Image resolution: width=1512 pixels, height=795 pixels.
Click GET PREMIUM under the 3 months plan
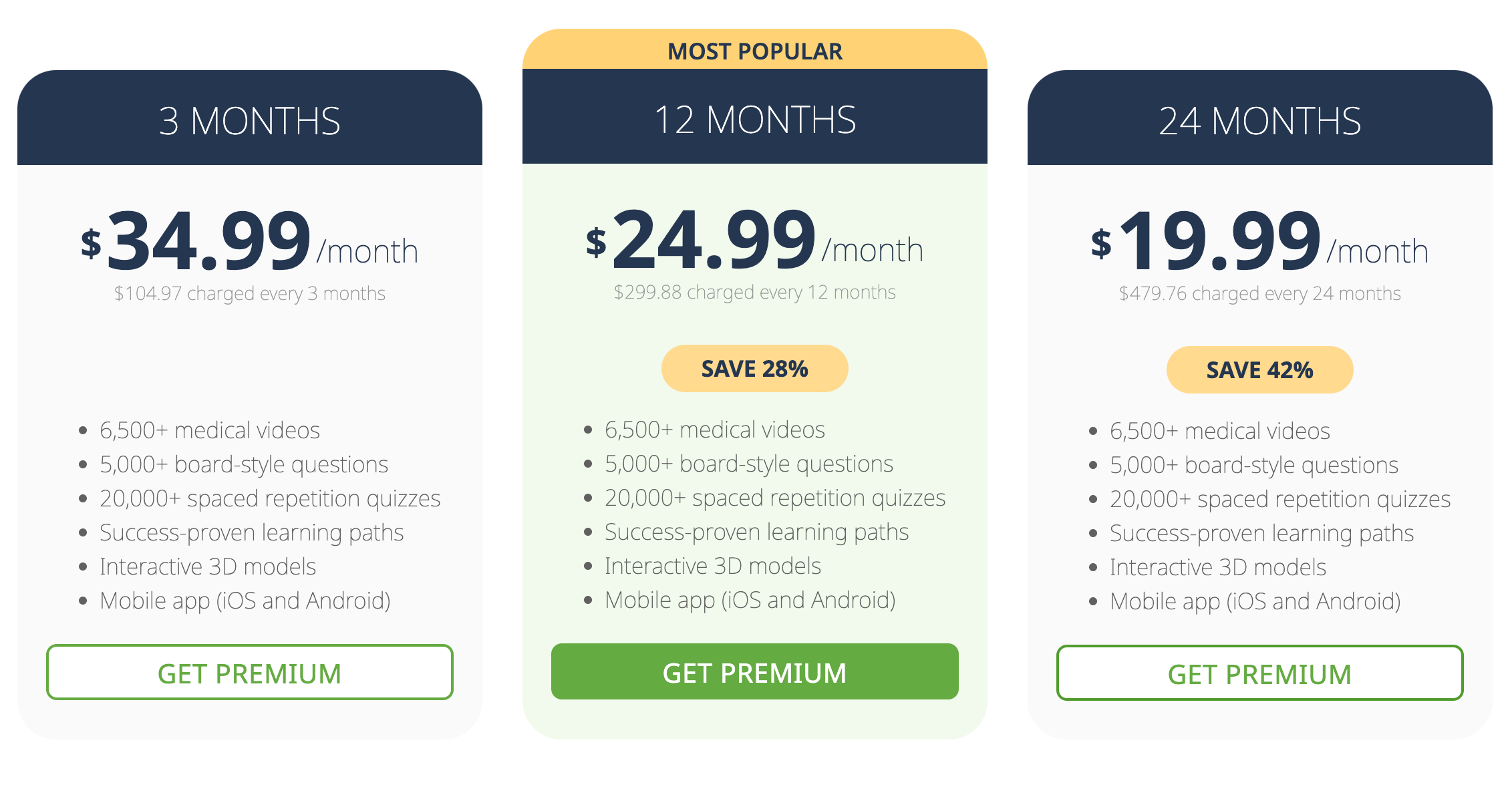(x=249, y=673)
